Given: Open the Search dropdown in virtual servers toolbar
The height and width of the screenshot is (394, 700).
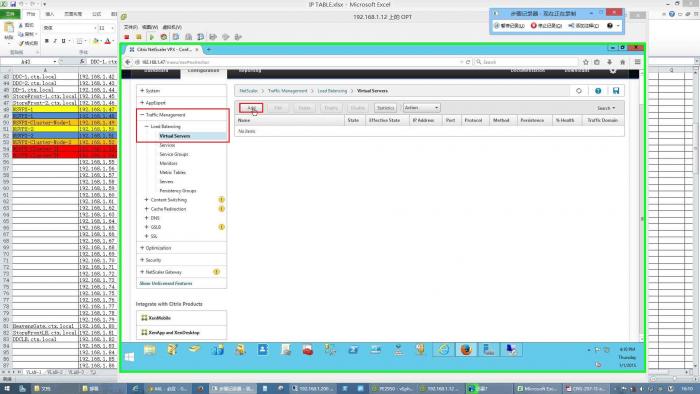Looking at the screenshot, I should tap(606, 108).
